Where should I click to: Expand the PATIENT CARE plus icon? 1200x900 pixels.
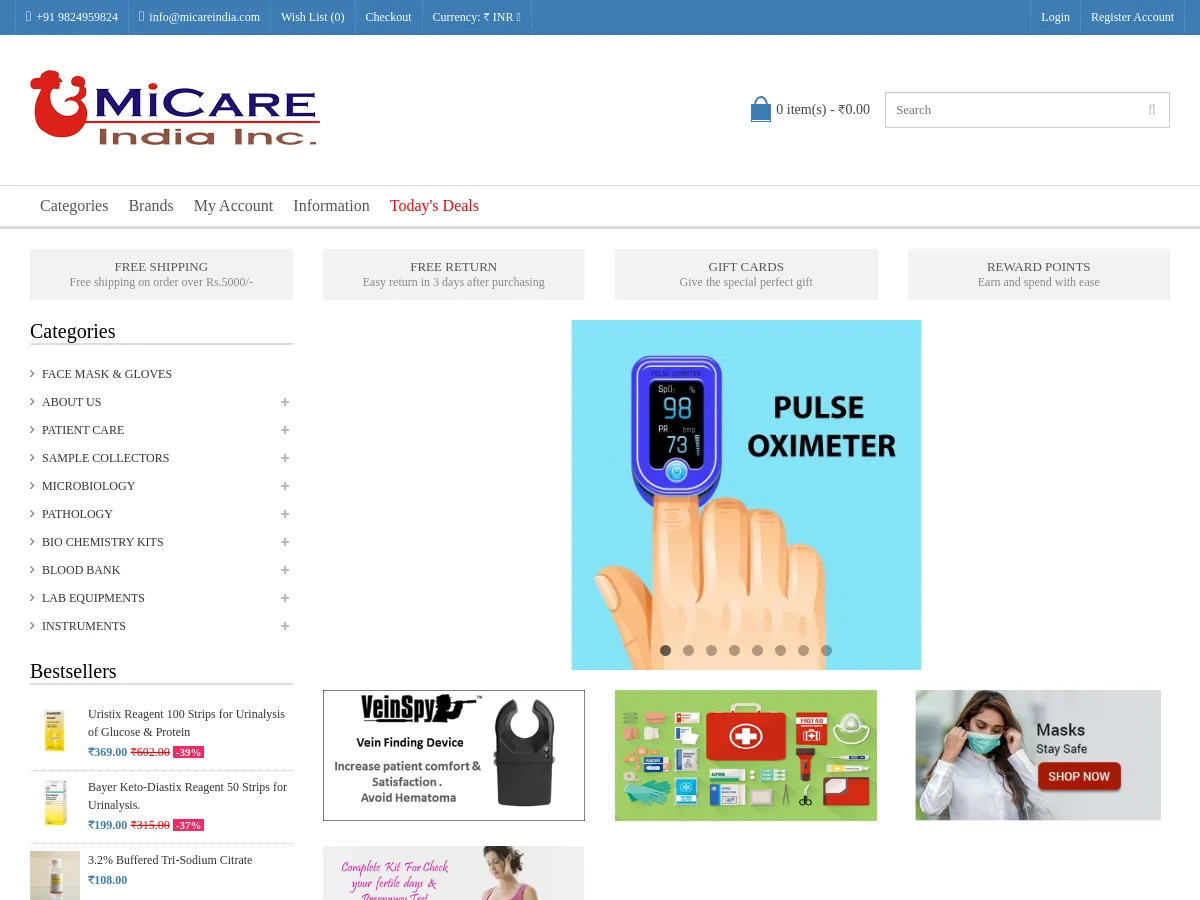[x=285, y=430]
